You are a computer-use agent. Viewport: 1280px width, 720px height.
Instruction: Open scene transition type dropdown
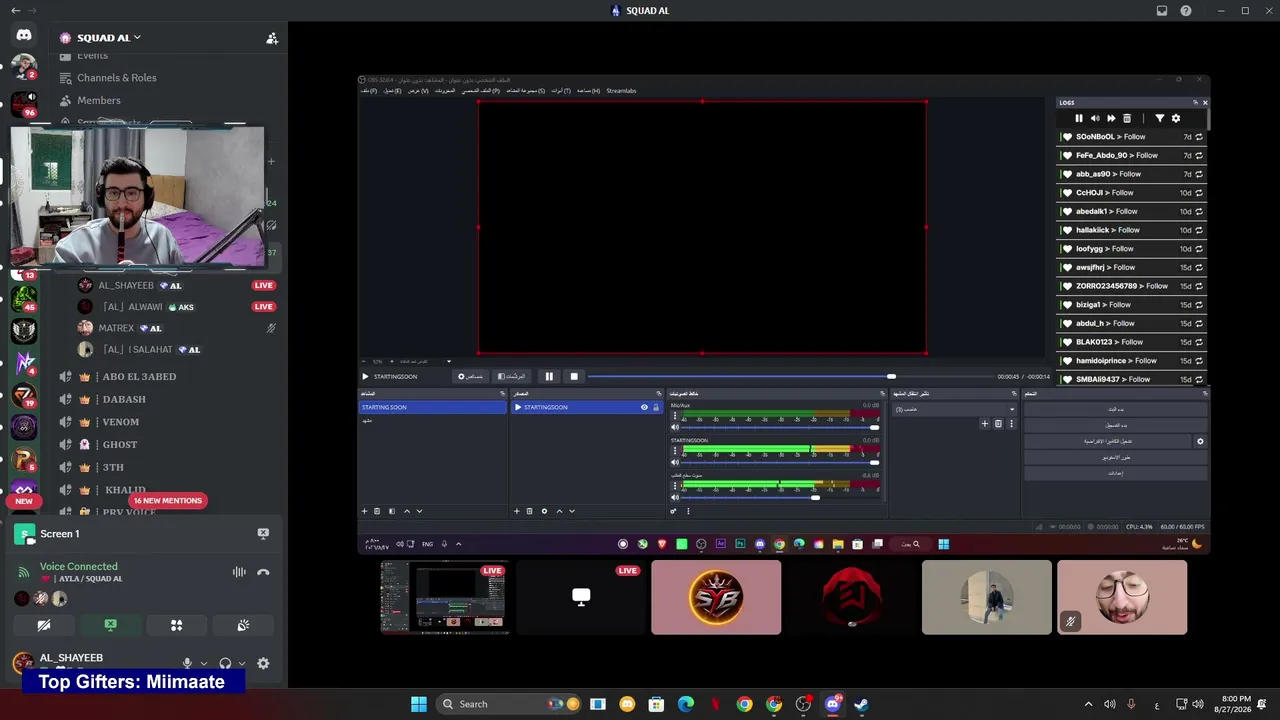(x=954, y=409)
